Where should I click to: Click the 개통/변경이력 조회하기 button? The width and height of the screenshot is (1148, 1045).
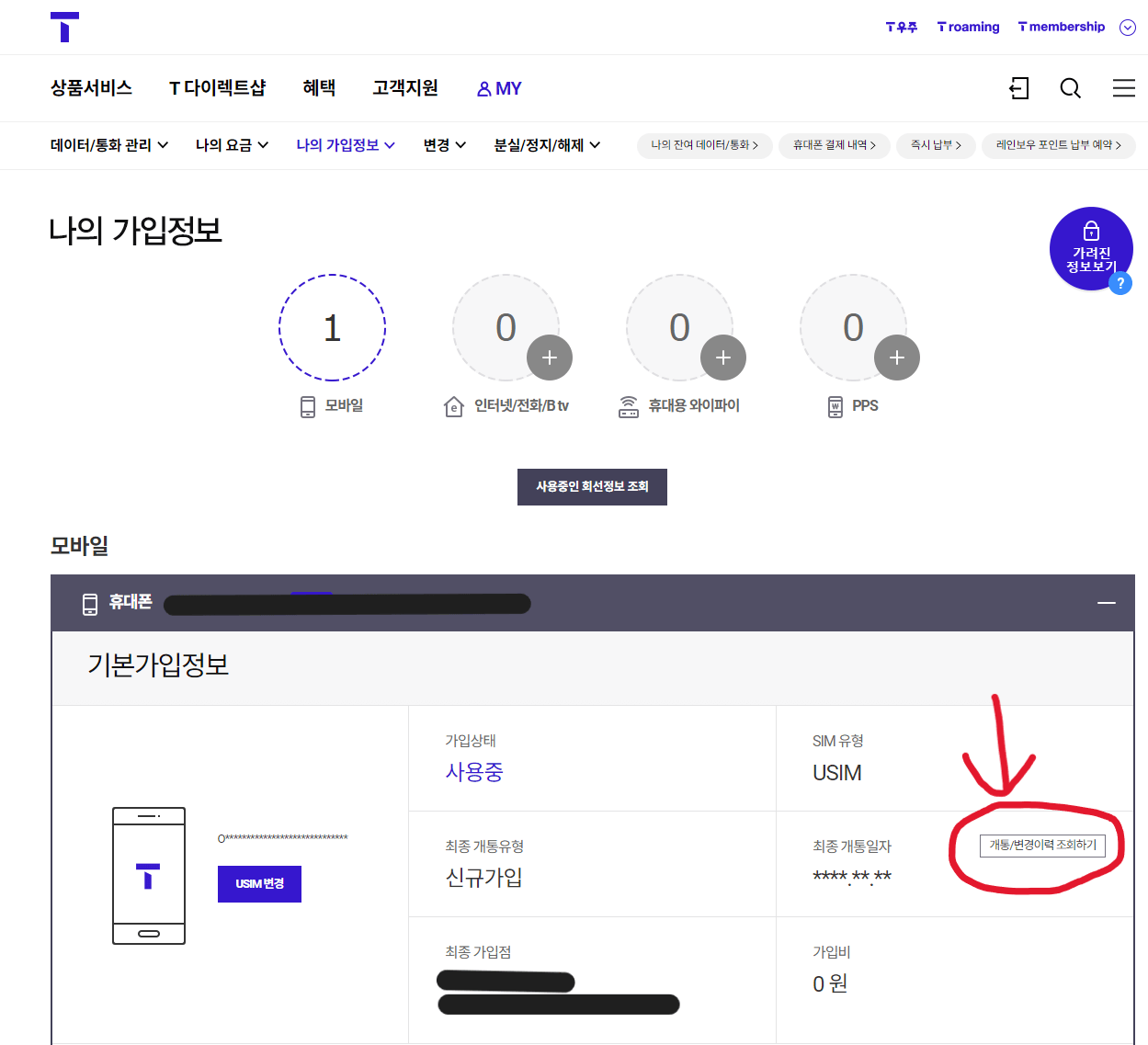pos(1044,845)
